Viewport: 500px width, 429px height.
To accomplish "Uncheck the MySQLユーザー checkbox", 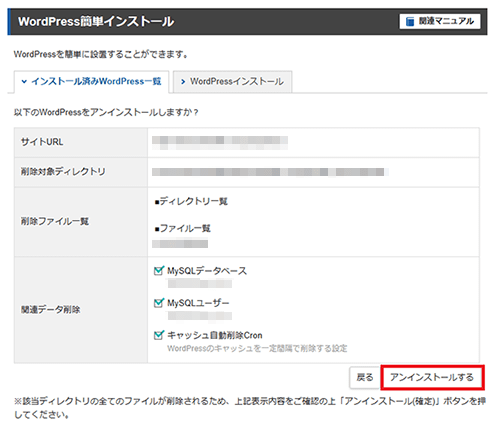I will coord(159,303).
